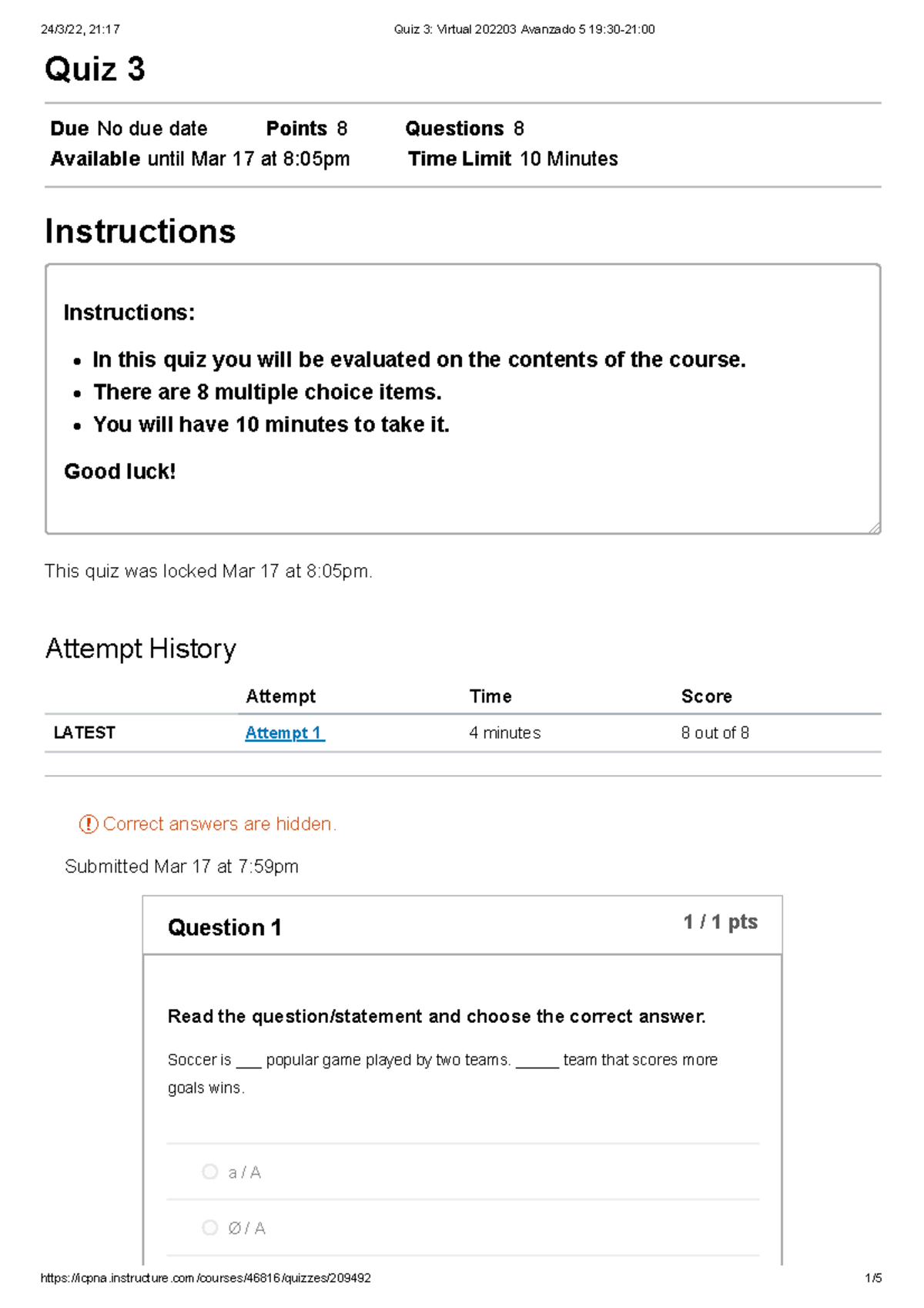Click the '8 out of 8' score cell
This screenshot has height=1308, width=924.
pos(715,733)
